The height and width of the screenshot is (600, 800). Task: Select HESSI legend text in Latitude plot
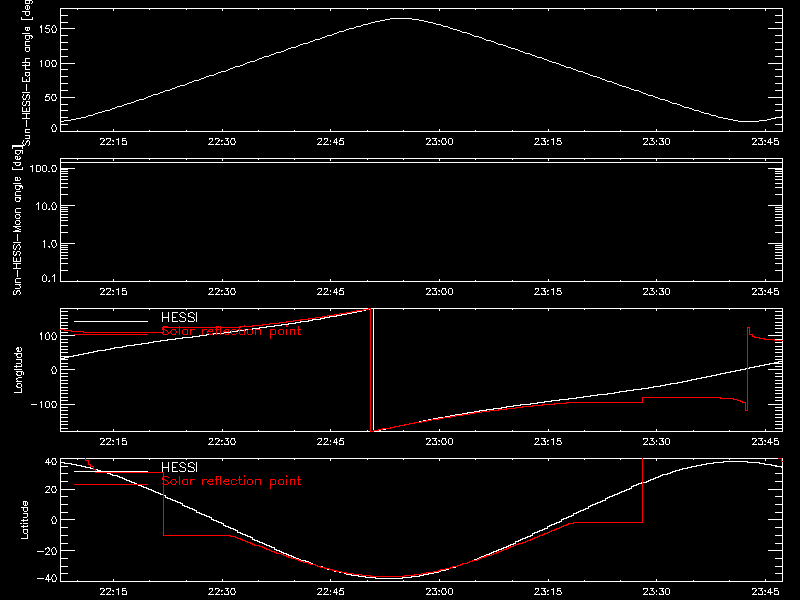(179, 467)
